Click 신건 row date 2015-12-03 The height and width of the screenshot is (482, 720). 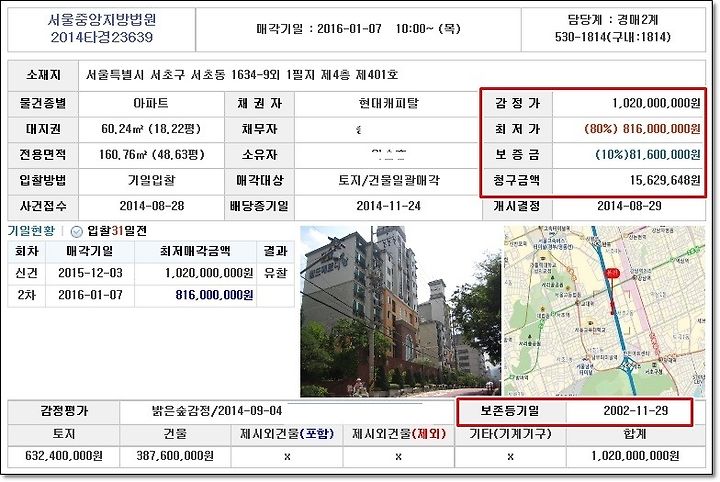click(x=90, y=273)
